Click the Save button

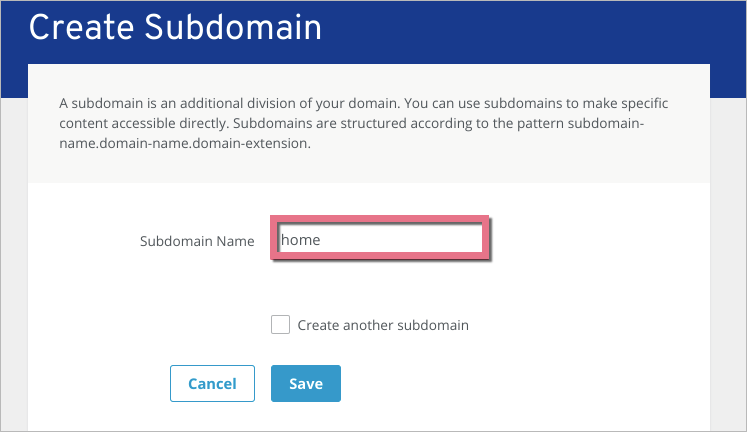[x=305, y=383]
